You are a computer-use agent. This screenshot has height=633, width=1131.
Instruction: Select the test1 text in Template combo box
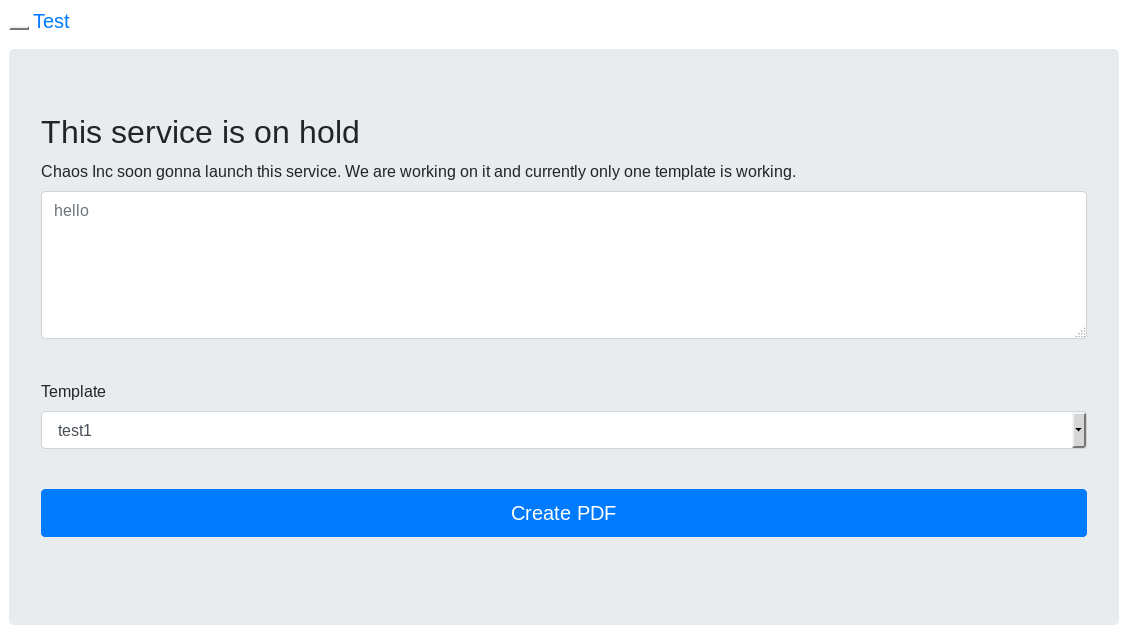click(x=74, y=431)
